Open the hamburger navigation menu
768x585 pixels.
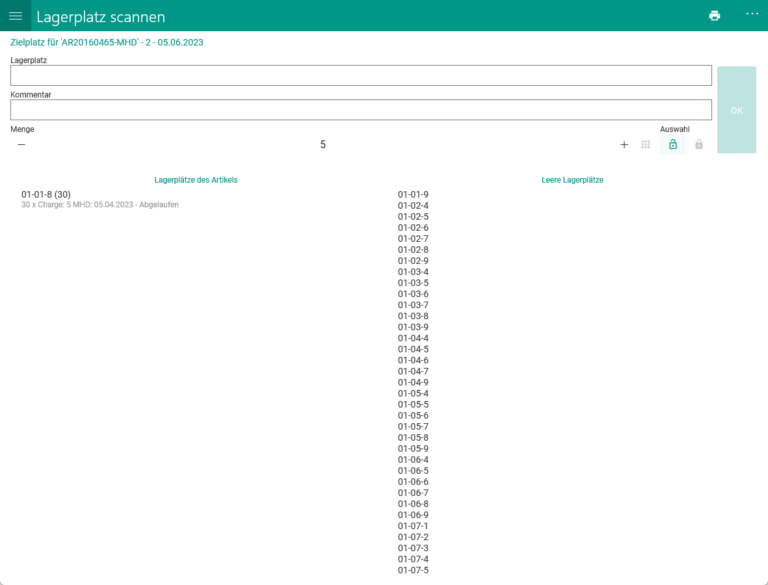point(15,16)
